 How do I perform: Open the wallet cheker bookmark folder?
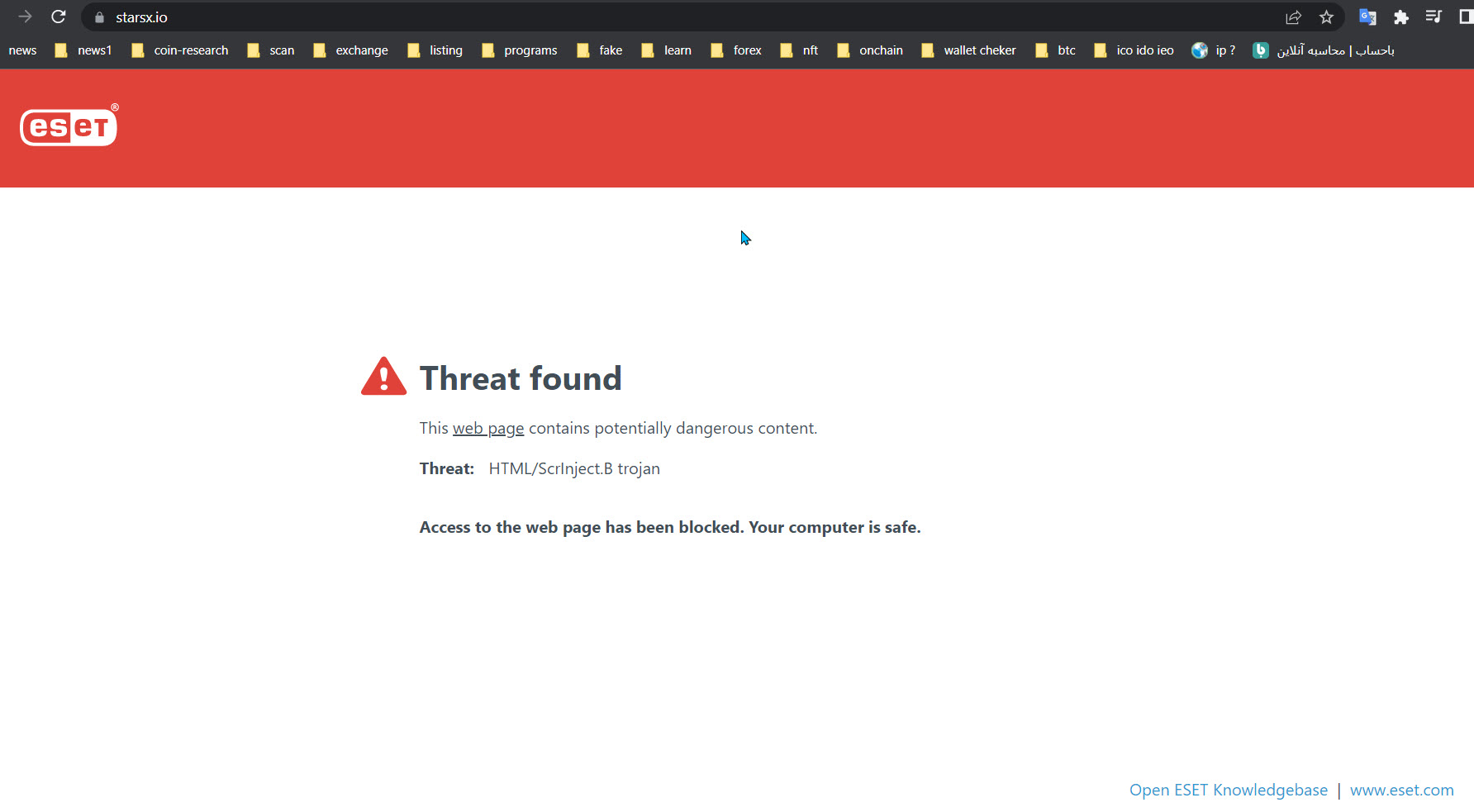pyautogui.click(x=969, y=50)
